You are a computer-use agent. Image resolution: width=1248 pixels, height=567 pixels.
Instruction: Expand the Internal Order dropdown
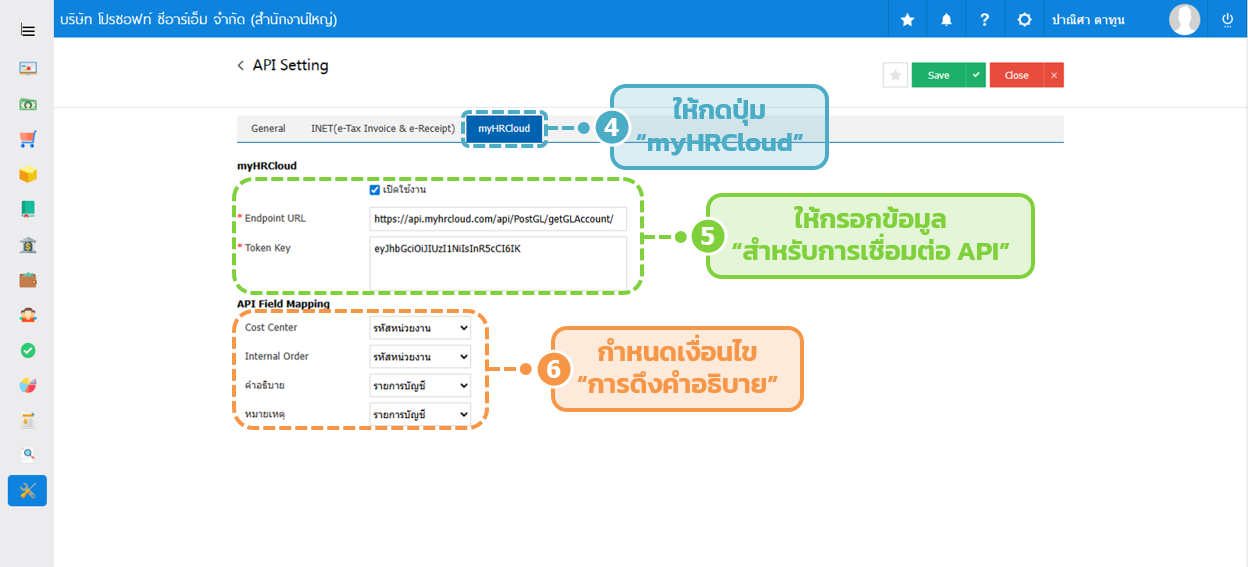[x=420, y=357]
